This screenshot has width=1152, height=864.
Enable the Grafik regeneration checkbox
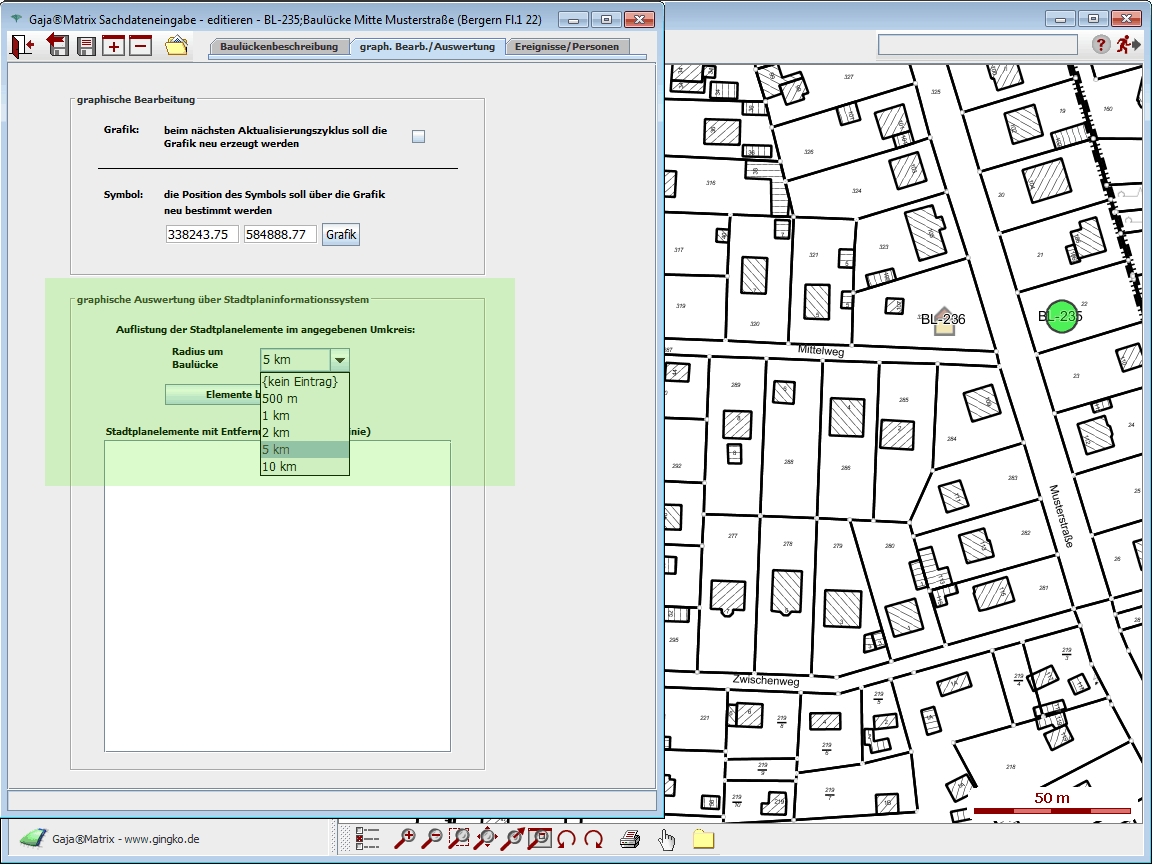pyautogui.click(x=419, y=137)
